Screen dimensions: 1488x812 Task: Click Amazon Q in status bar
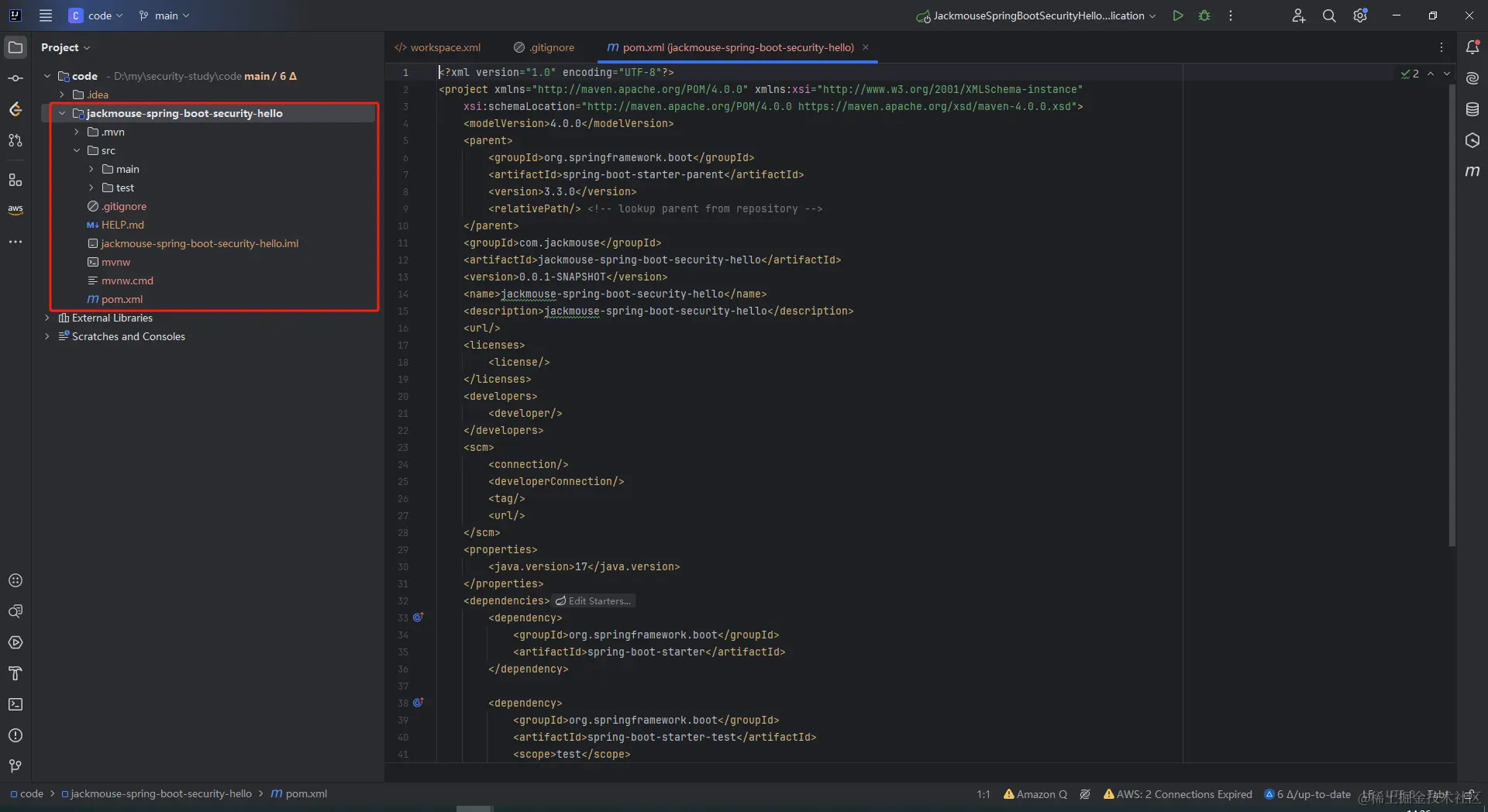pos(1035,794)
